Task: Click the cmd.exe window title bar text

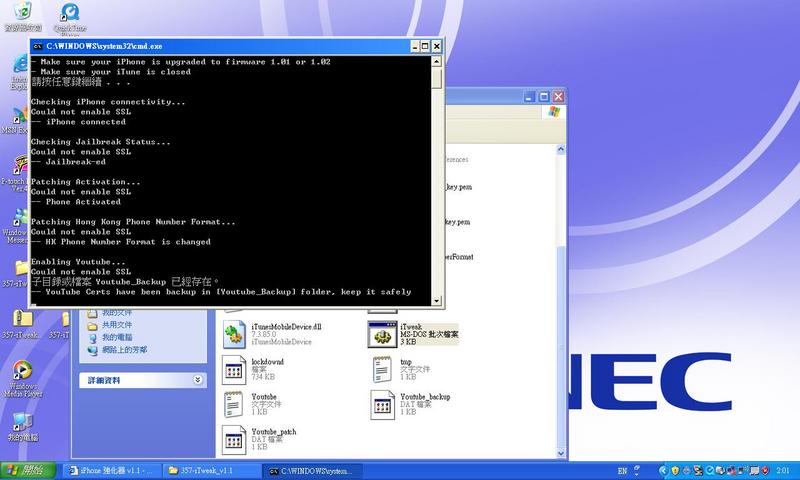Action: [104, 46]
